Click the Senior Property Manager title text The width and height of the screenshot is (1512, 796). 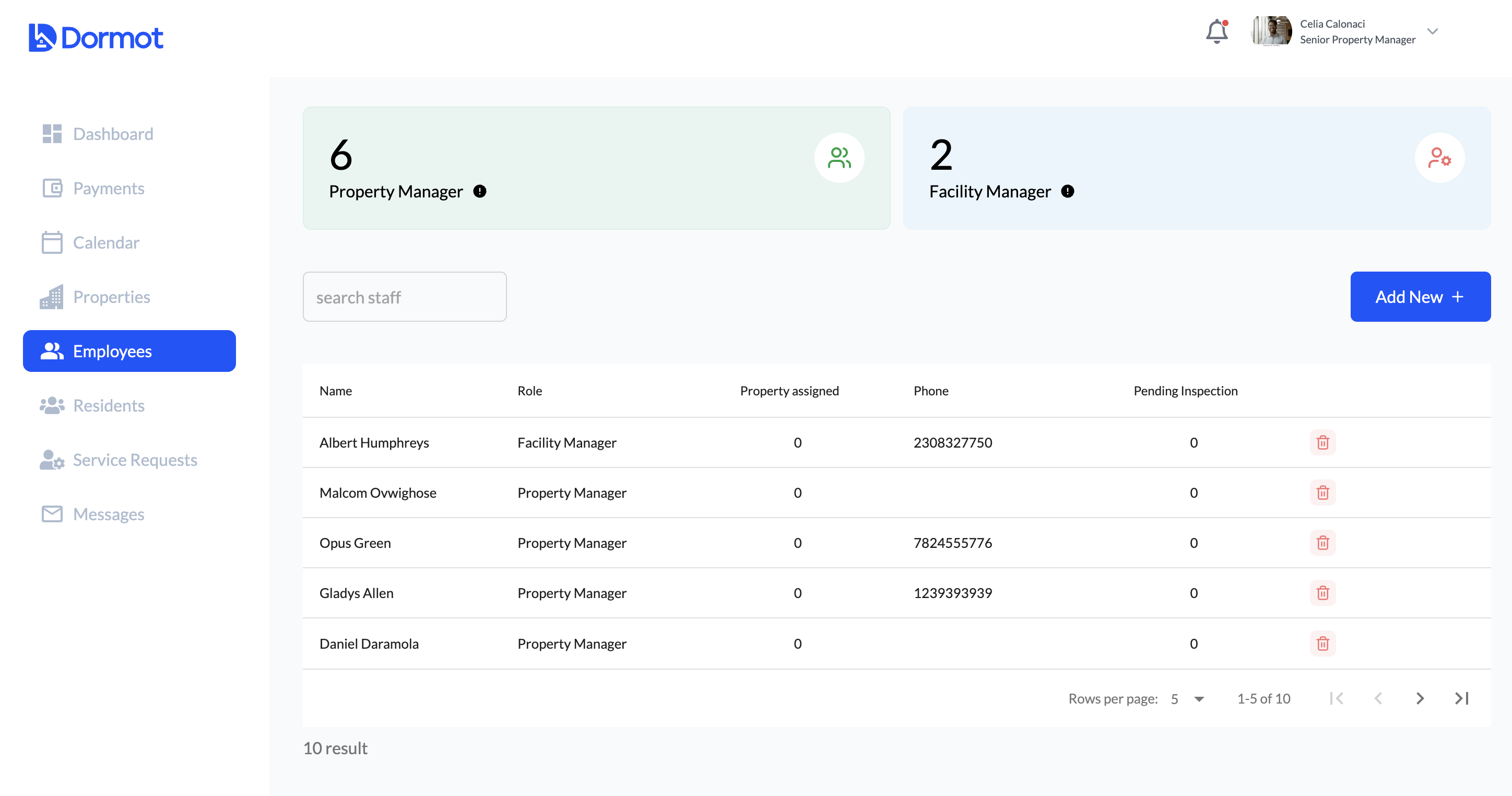(1357, 39)
